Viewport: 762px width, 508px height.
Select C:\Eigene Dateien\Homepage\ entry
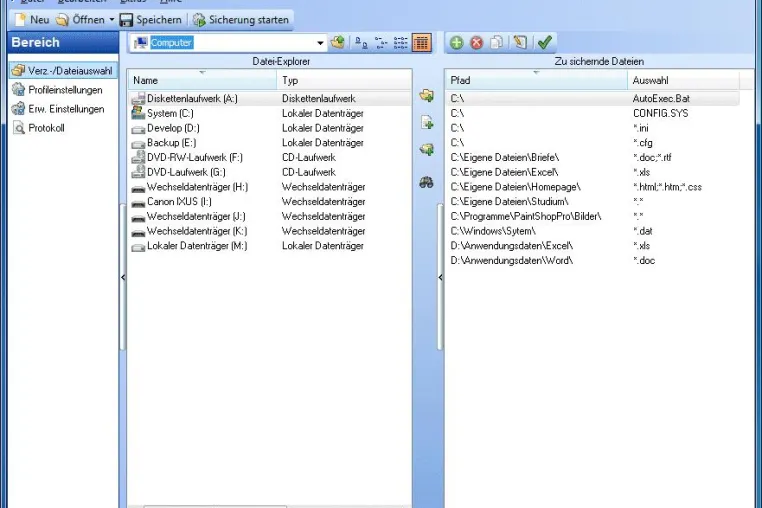pyautogui.click(x=593, y=187)
